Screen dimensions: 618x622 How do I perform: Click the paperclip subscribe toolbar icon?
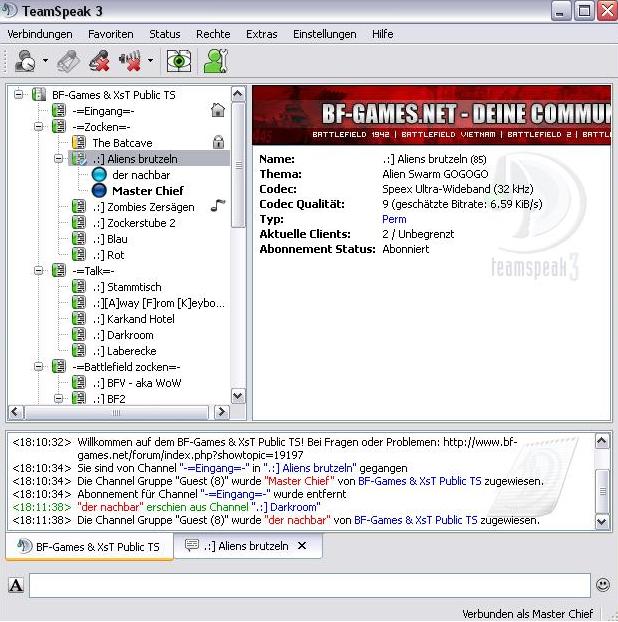pos(69,61)
